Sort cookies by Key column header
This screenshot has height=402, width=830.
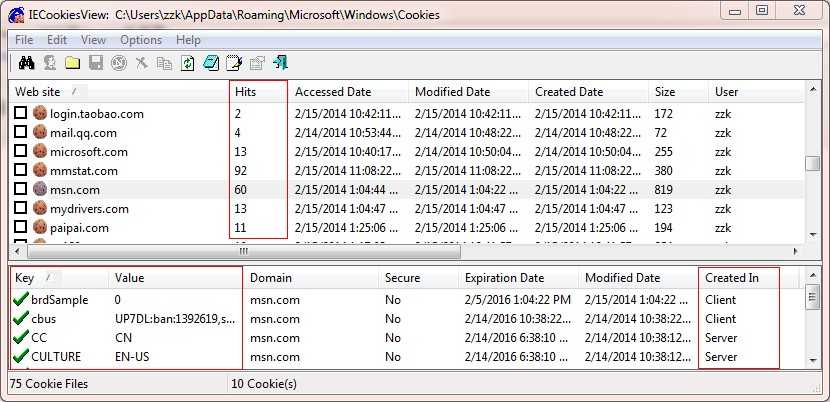point(59,278)
